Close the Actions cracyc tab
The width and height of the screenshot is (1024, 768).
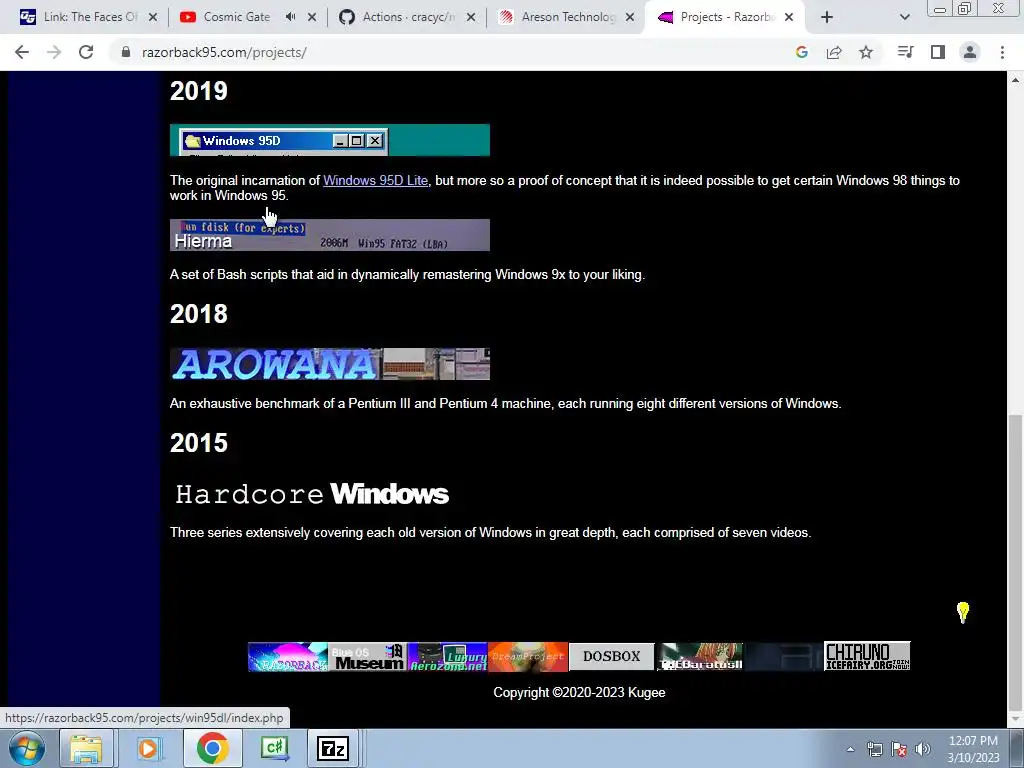coord(471,17)
